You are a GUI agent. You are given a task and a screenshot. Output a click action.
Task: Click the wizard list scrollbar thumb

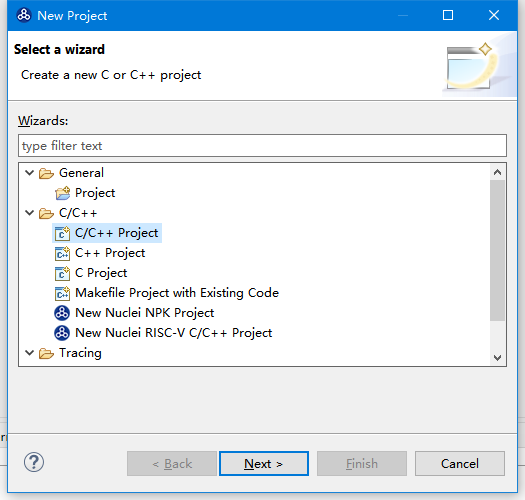pyautogui.click(x=497, y=251)
